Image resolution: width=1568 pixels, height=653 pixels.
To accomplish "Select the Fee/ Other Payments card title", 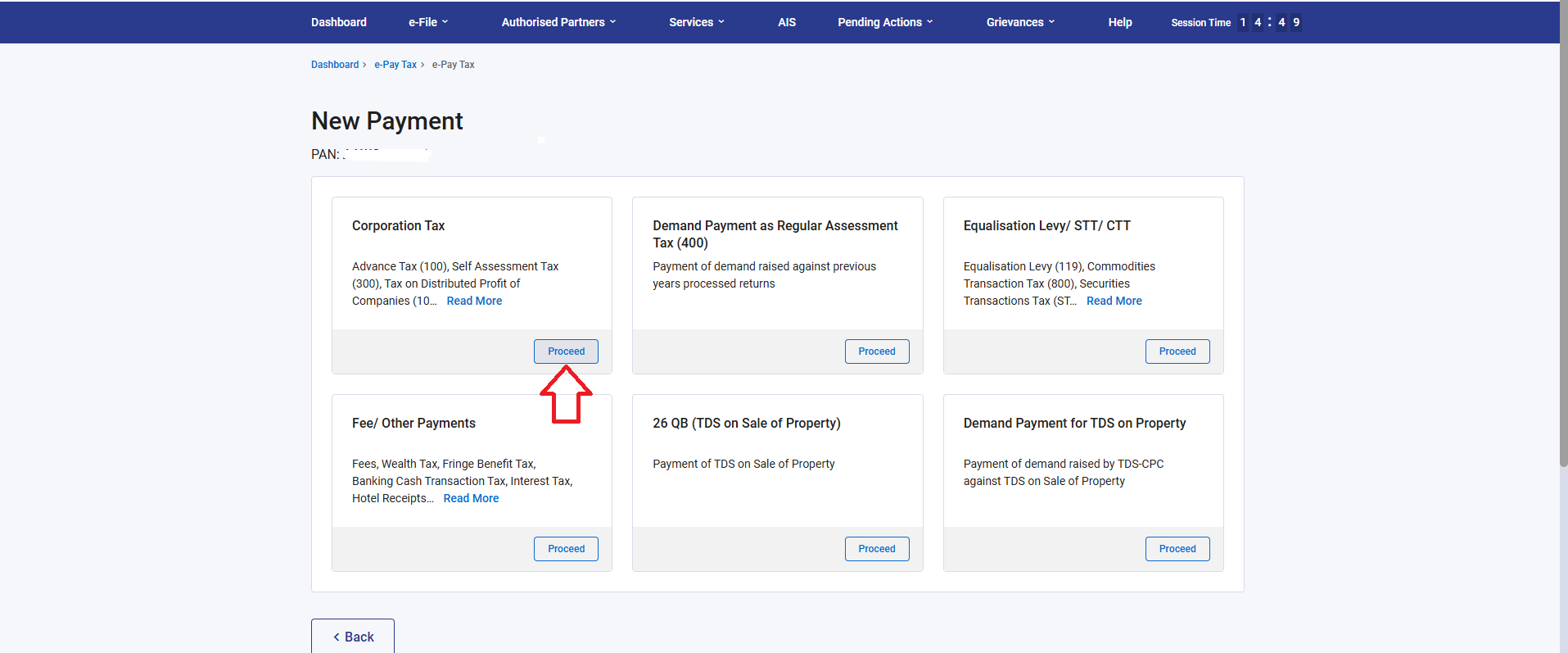I will [x=413, y=423].
